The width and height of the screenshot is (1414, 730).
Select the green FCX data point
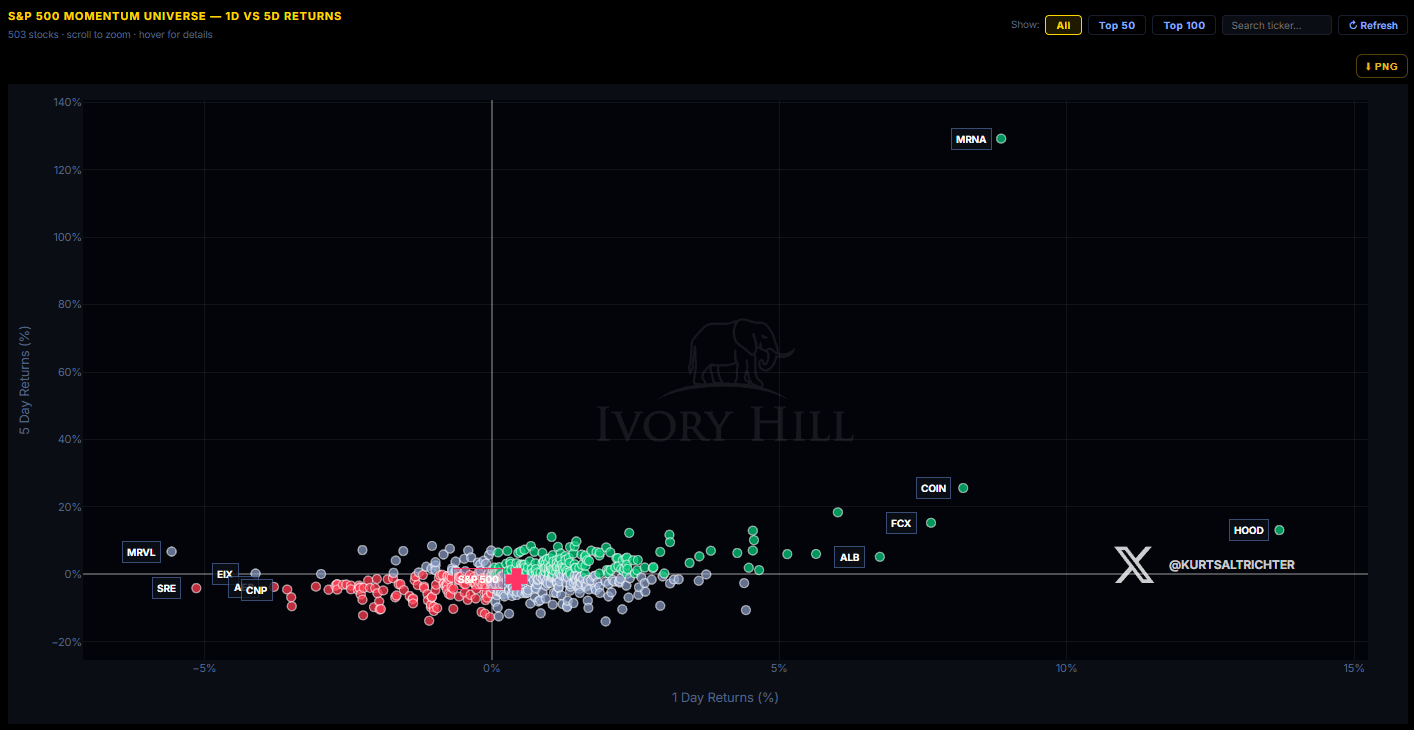pyautogui.click(x=931, y=523)
